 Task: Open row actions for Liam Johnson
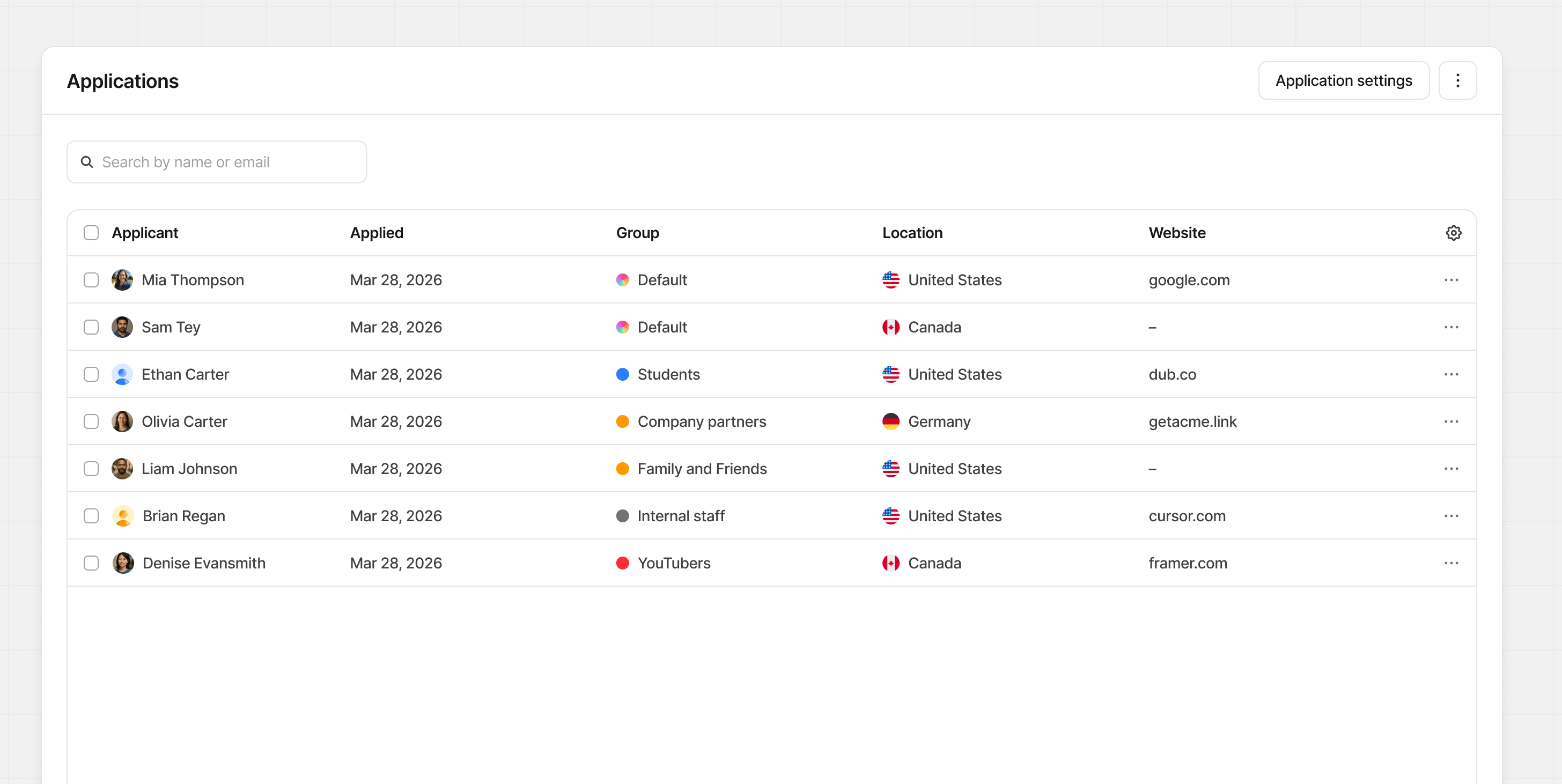[x=1451, y=469]
